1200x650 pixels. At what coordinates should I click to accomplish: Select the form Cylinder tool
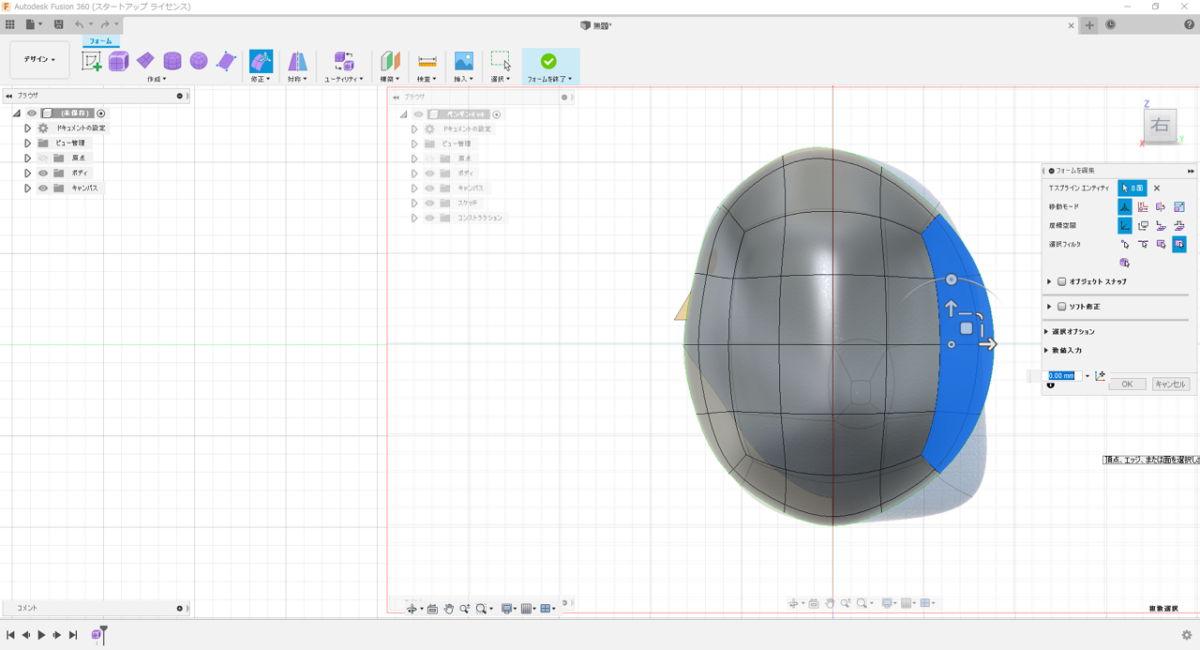click(x=172, y=61)
